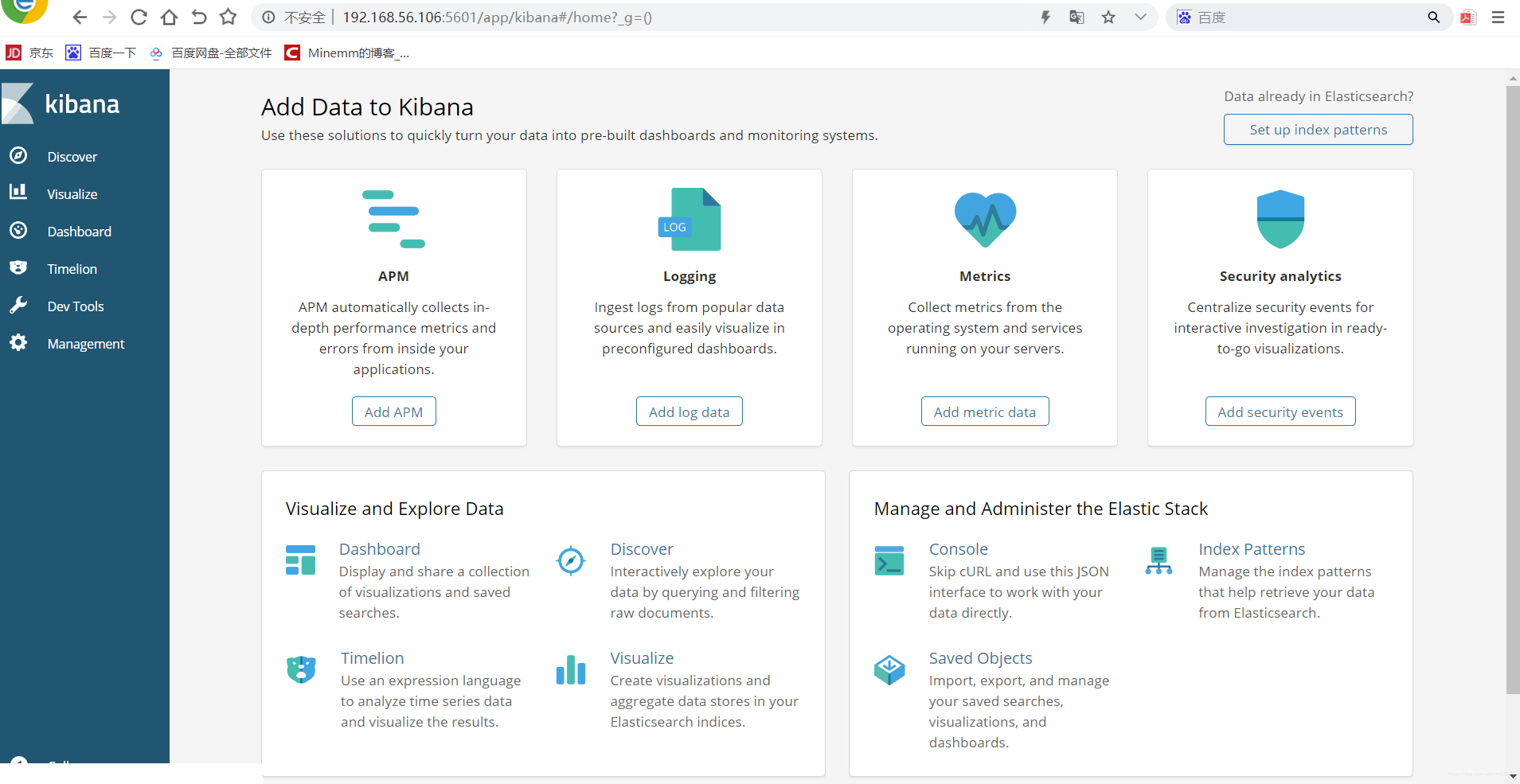Click the Add security events button

1280,412
